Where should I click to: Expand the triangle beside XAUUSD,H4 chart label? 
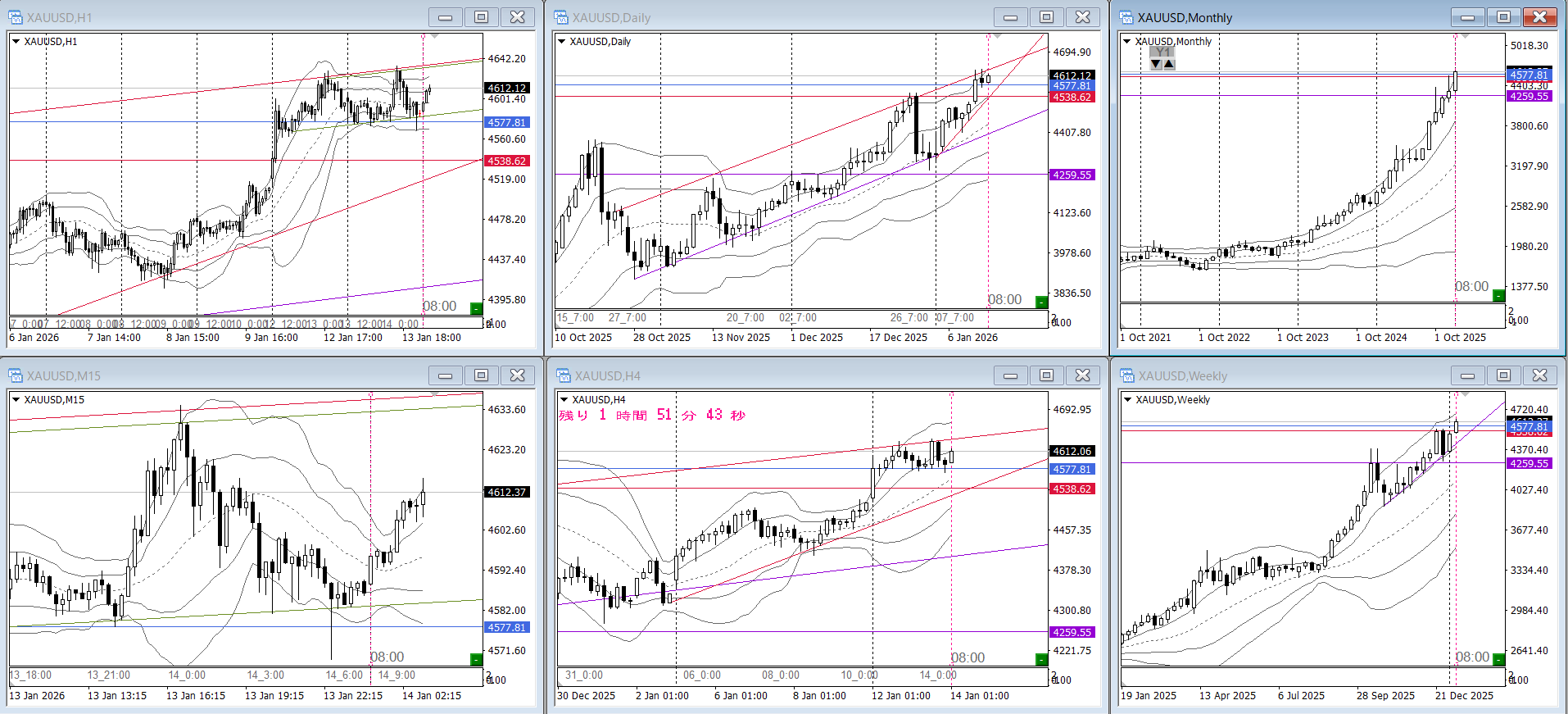coord(563,400)
